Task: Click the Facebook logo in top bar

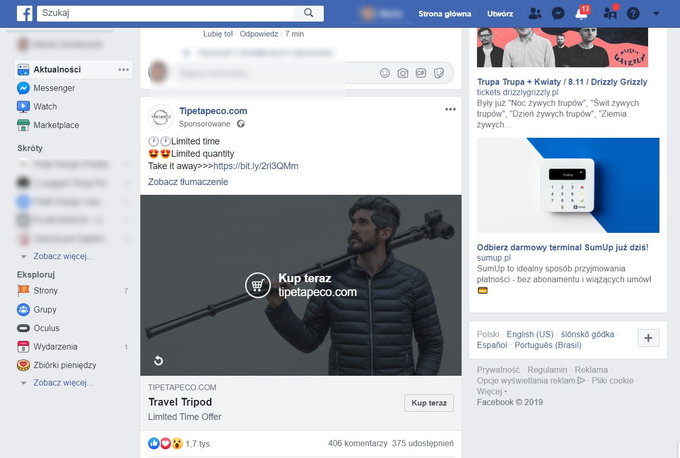Action: click(x=25, y=13)
